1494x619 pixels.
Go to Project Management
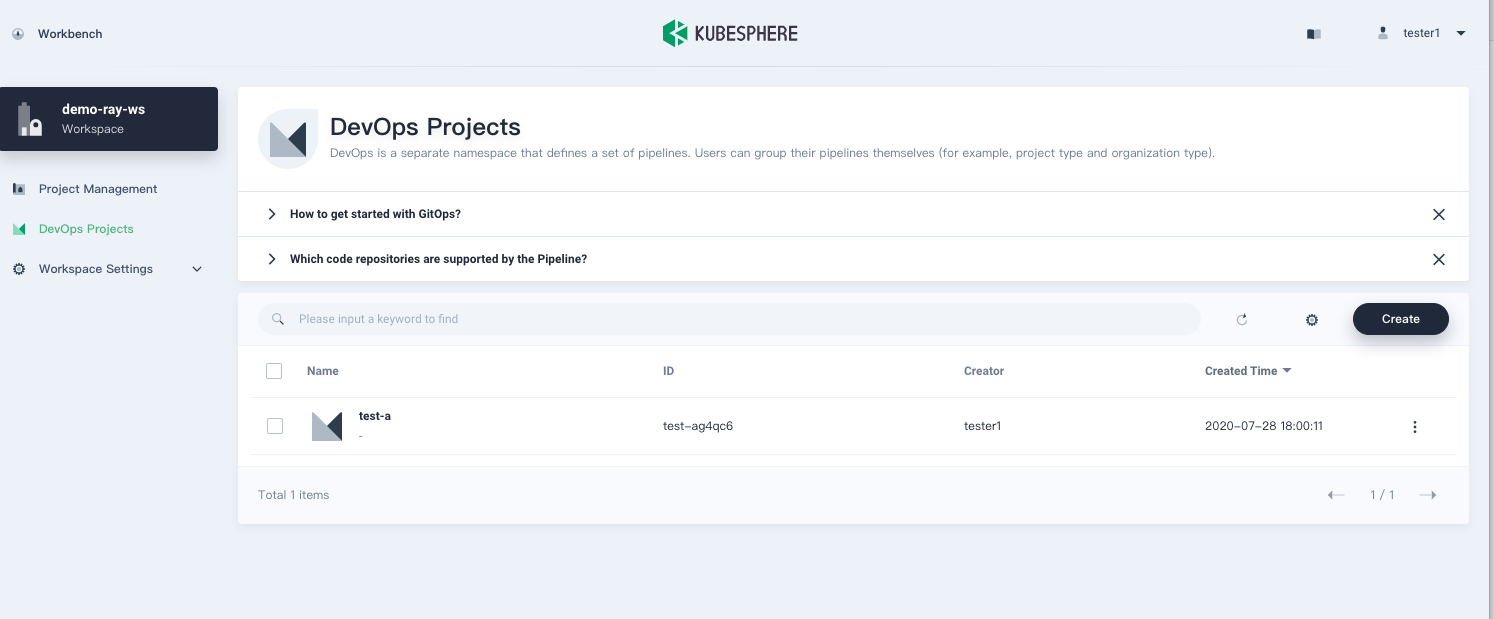click(x=98, y=189)
